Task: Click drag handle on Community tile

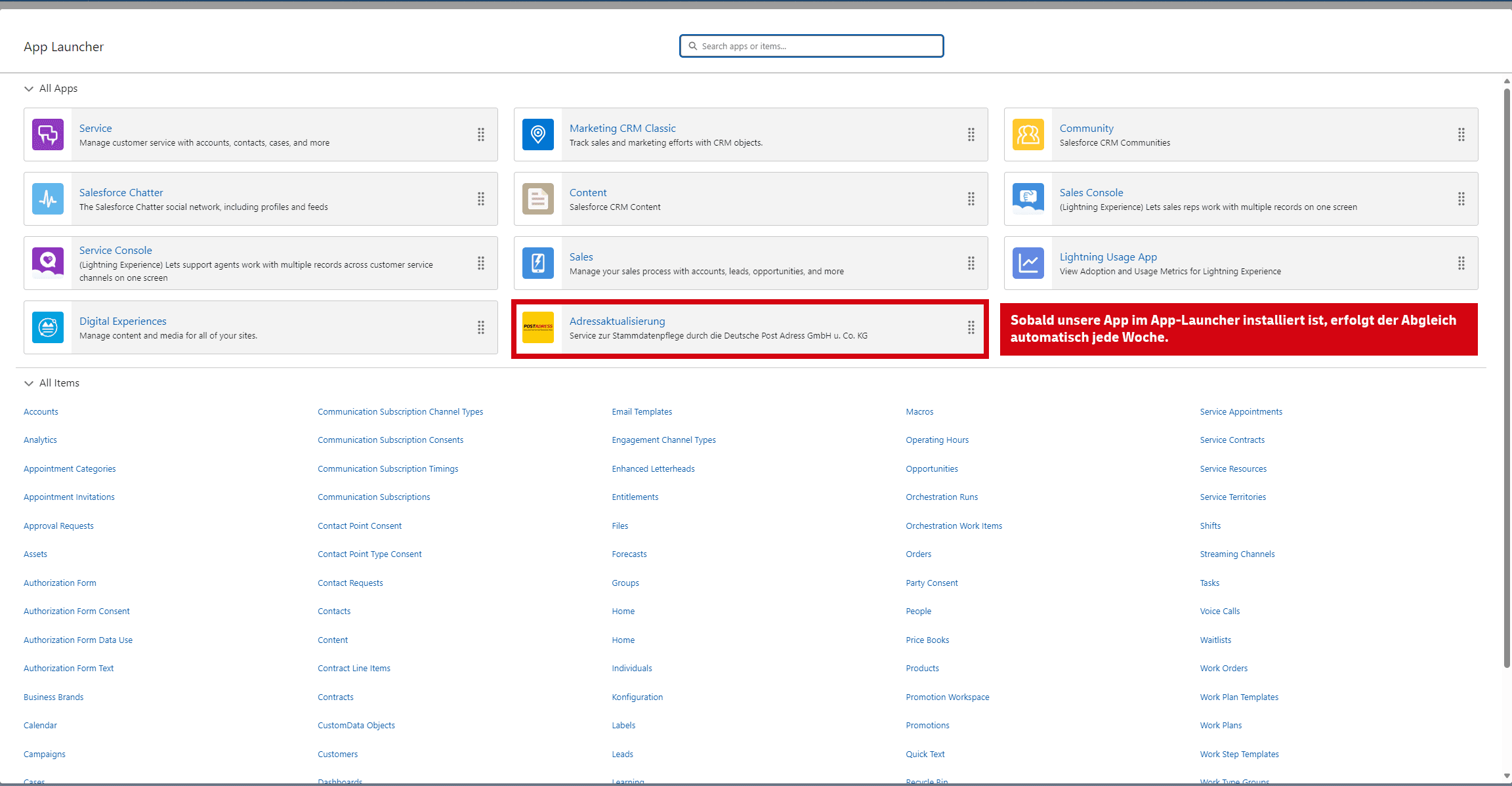Action: pyautogui.click(x=1461, y=134)
